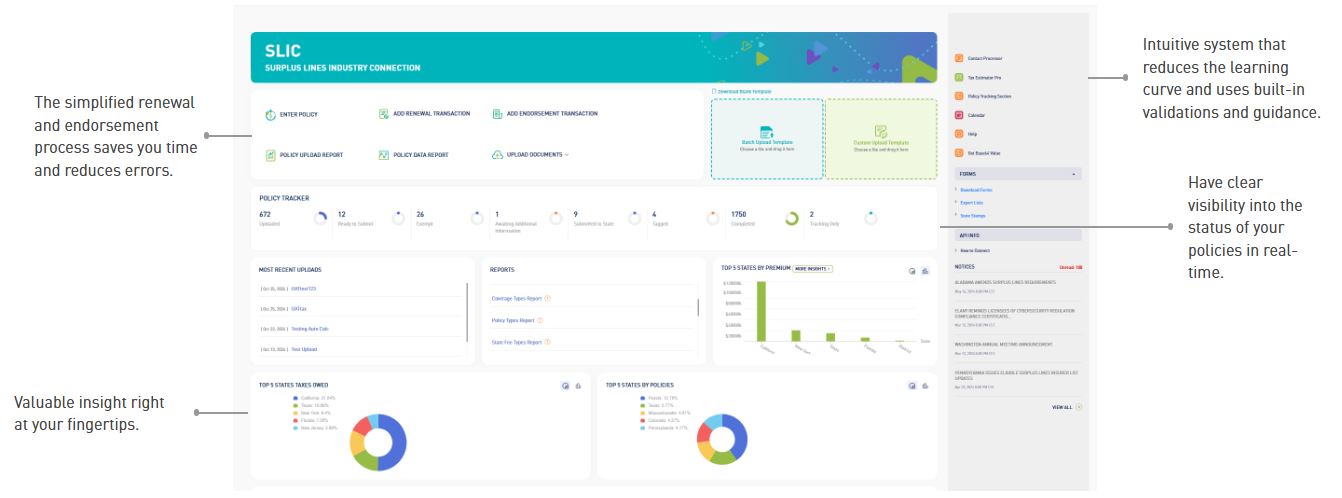This screenshot has height=498, width=1342.
Task: Switch Top 5 States Taxes Owed to pie view
Action: point(565,385)
